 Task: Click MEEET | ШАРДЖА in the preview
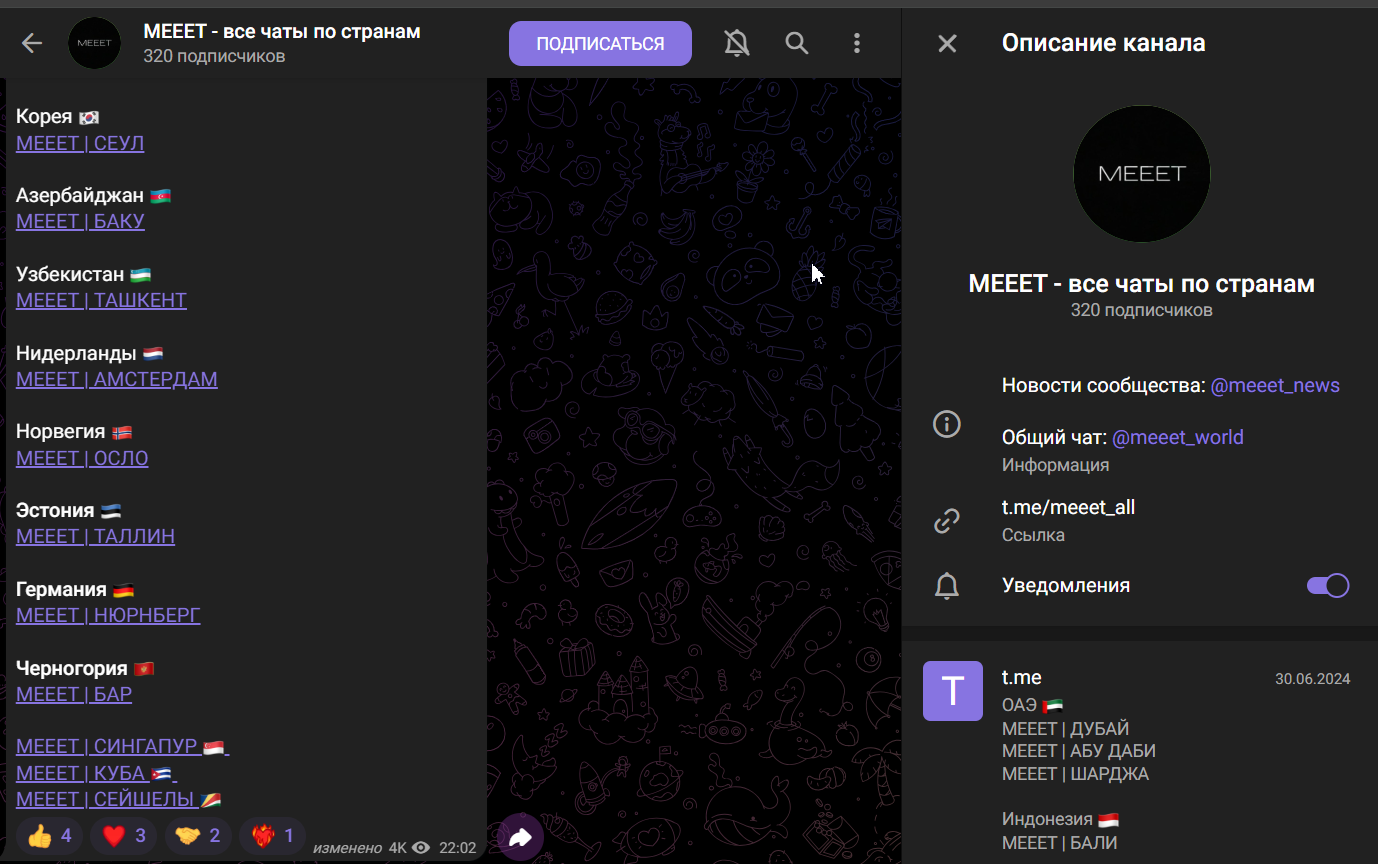point(1075,774)
